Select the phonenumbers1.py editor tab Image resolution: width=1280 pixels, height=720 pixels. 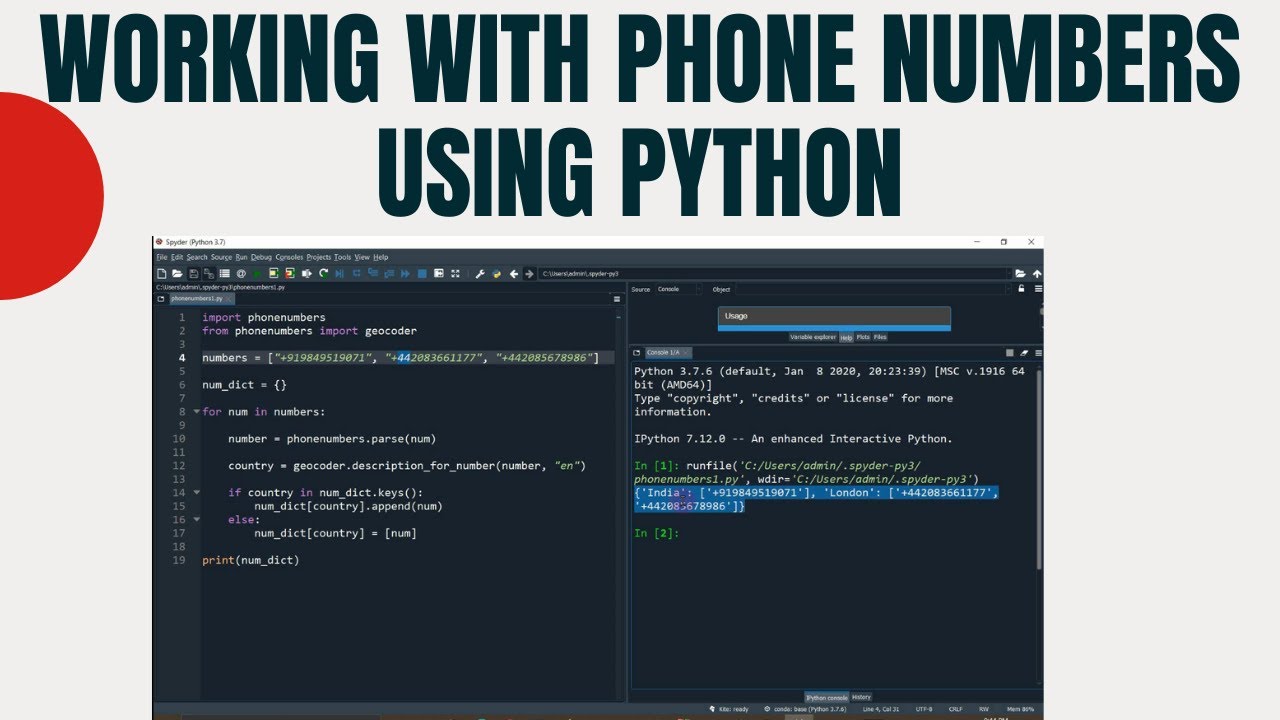(x=202, y=299)
